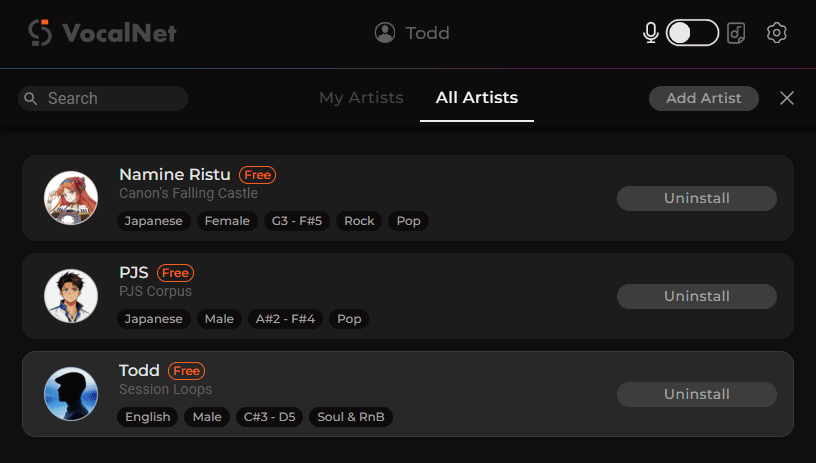The image size is (816, 463).
Task: Uninstall the PJS artist
Action: click(x=697, y=296)
